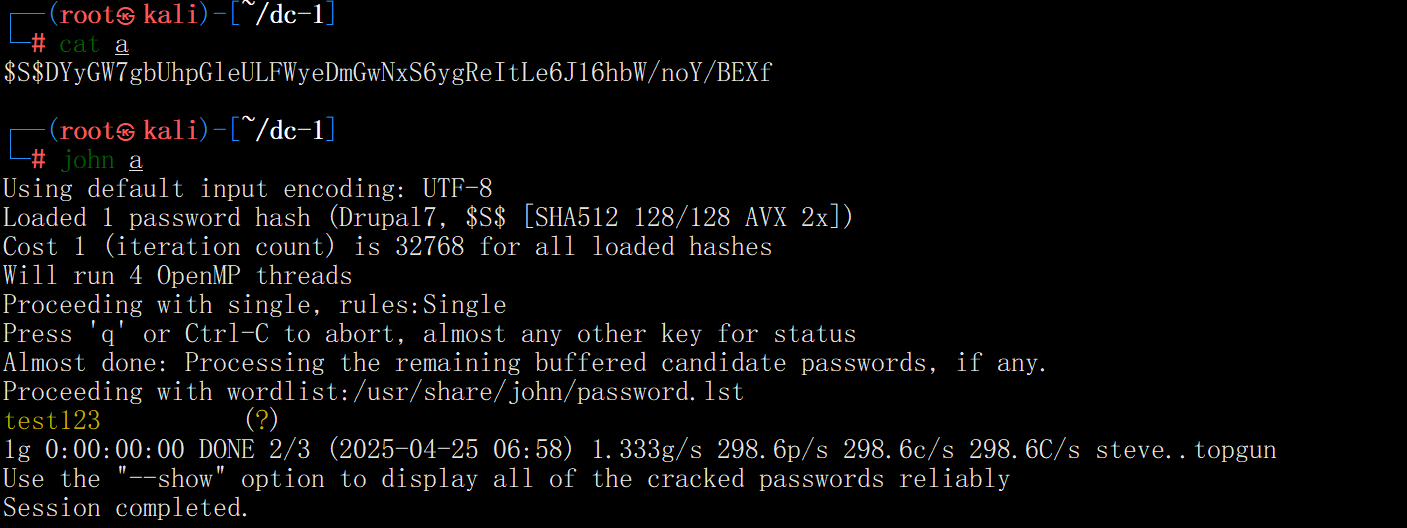The width and height of the screenshot is (1407, 528).
Task: Click the green 'john' command text
Action: (x=87, y=160)
